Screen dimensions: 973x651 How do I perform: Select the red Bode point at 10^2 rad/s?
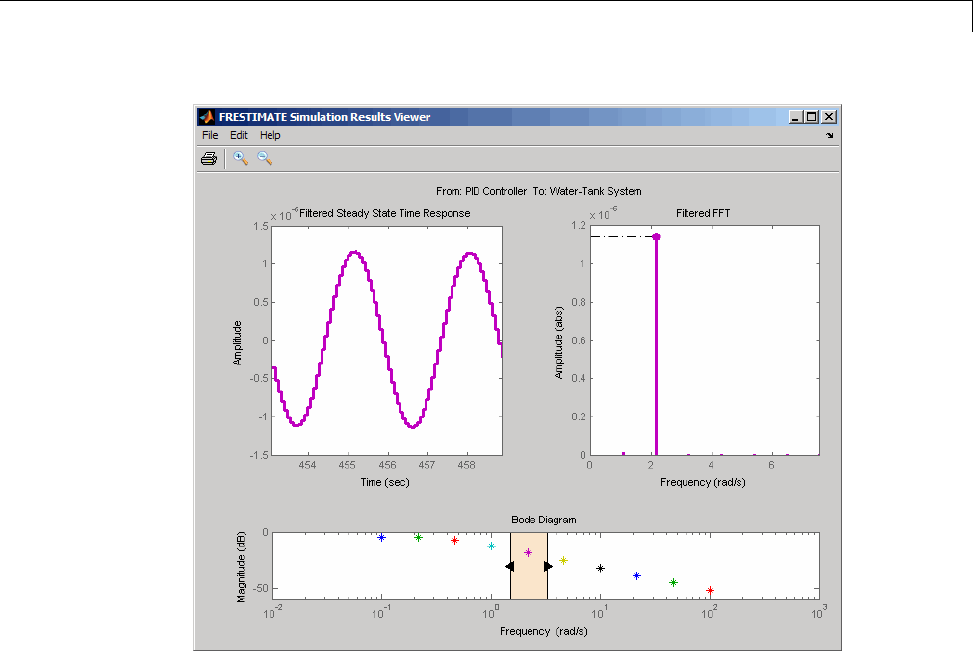[x=710, y=590]
